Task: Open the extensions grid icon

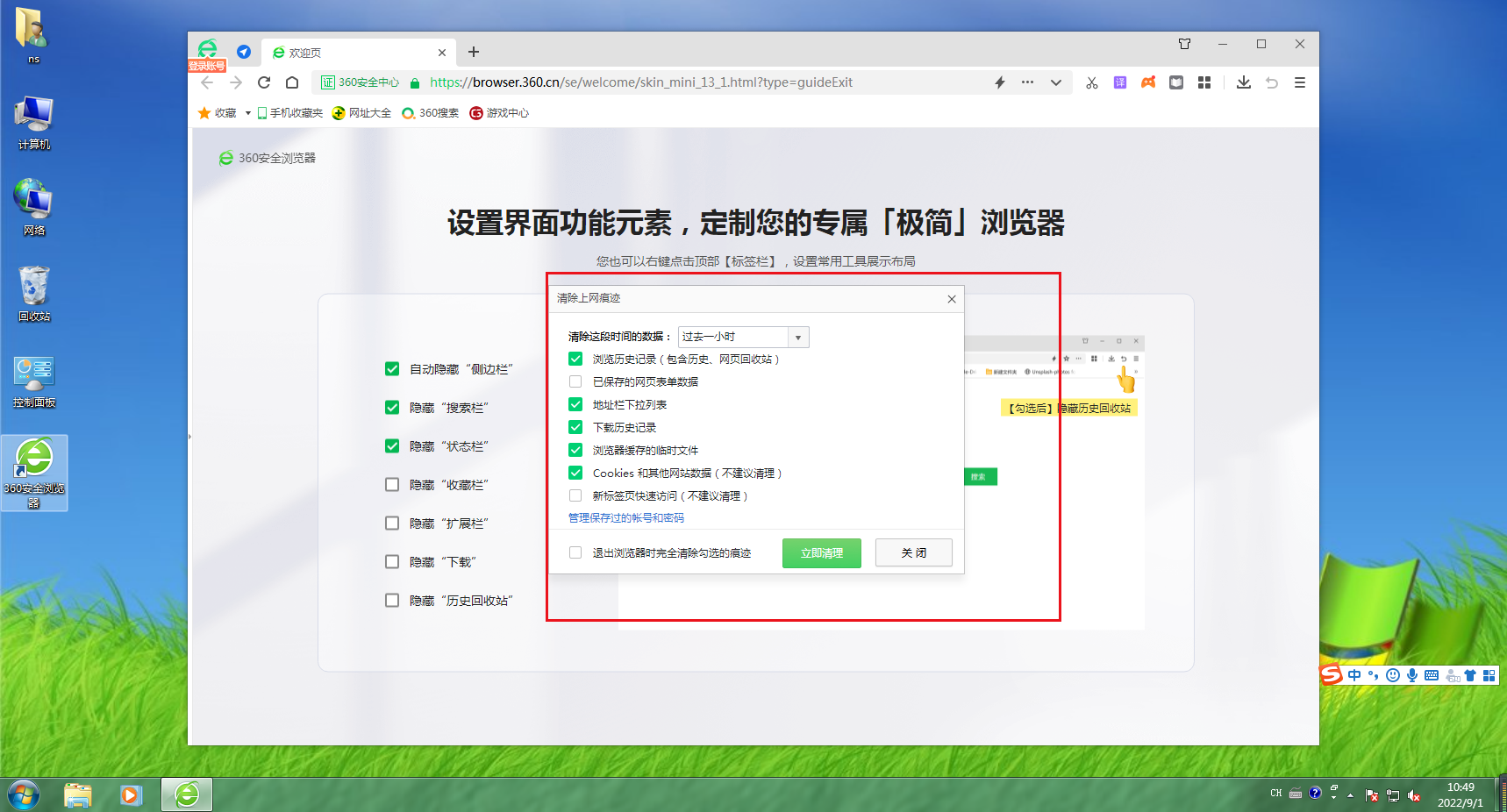Action: tap(1204, 82)
